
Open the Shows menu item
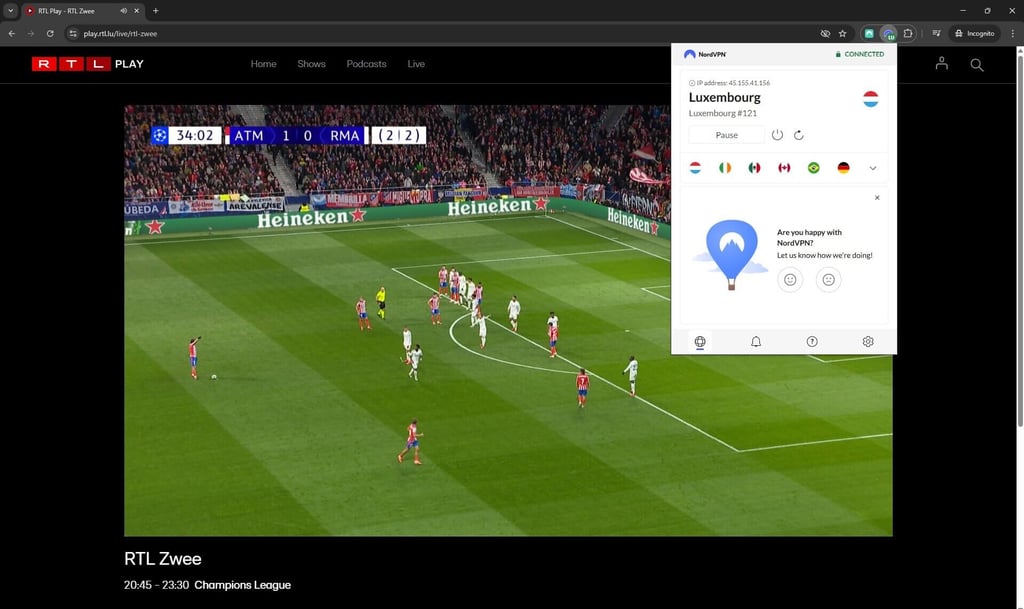point(312,64)
